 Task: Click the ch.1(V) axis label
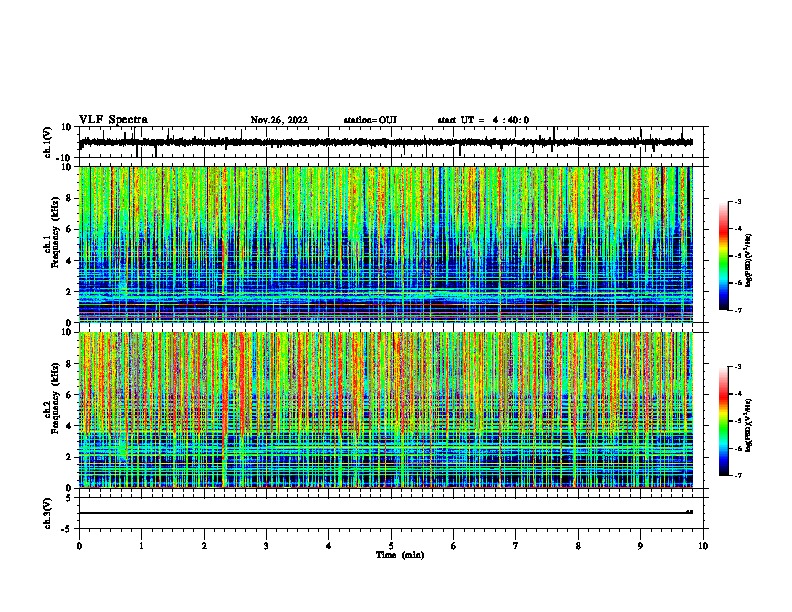48,142
